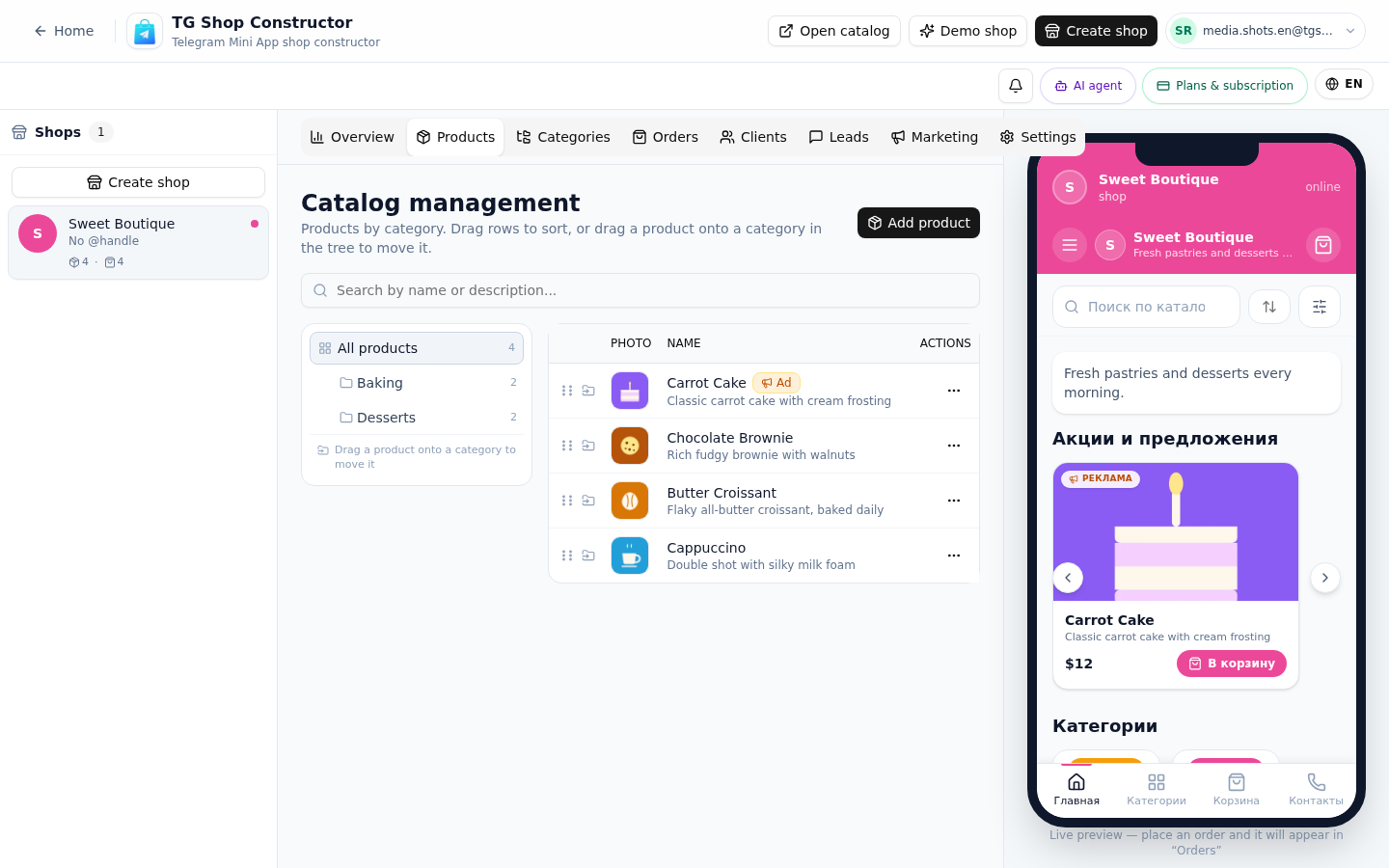Add Carrot Cake with В корзину button
The height and width of the screenshot is (868, 1389).
[1232, 664]
